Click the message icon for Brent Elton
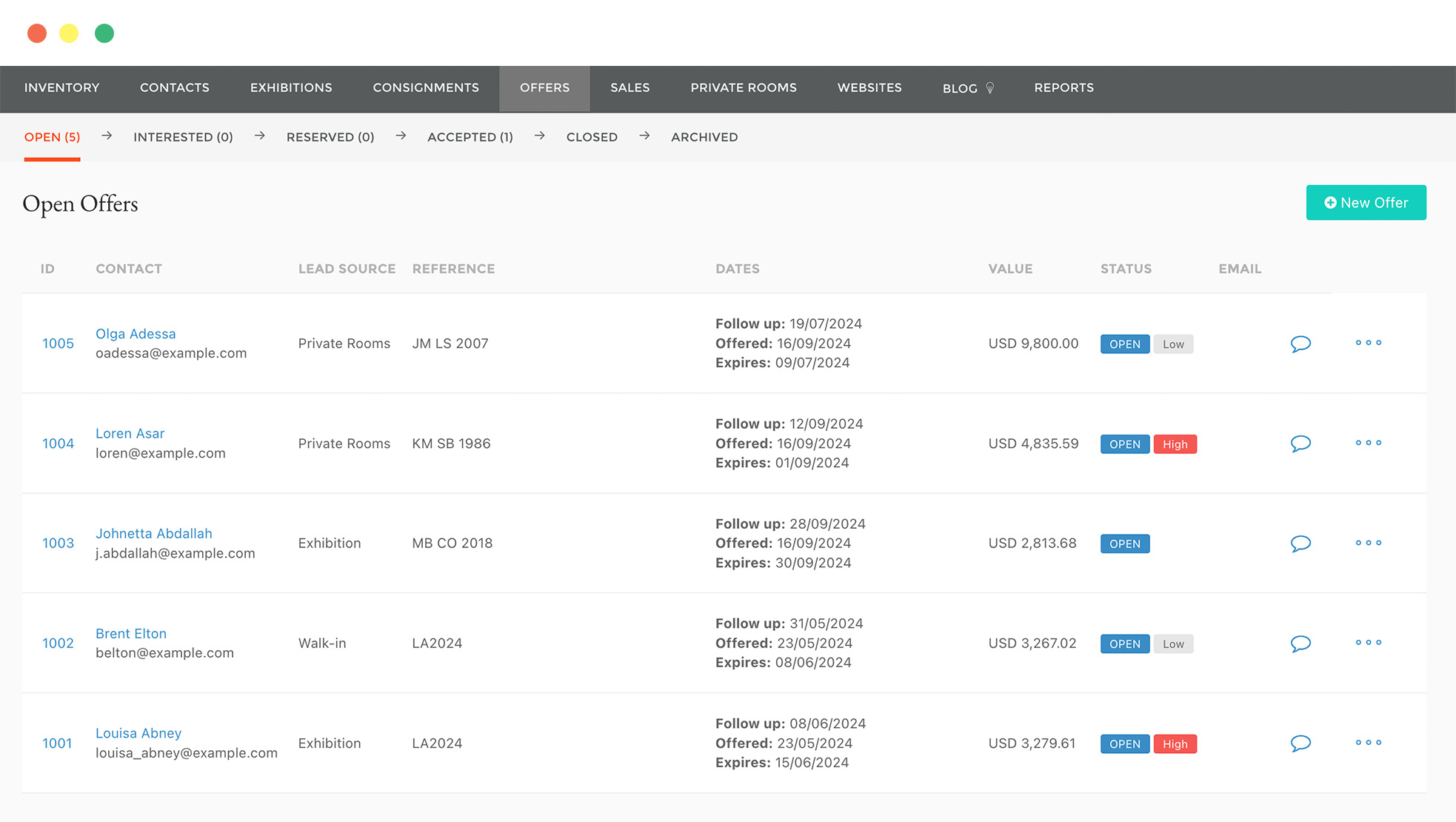The height and width of the screenshot is (822, 1456). click(1300, 644)
